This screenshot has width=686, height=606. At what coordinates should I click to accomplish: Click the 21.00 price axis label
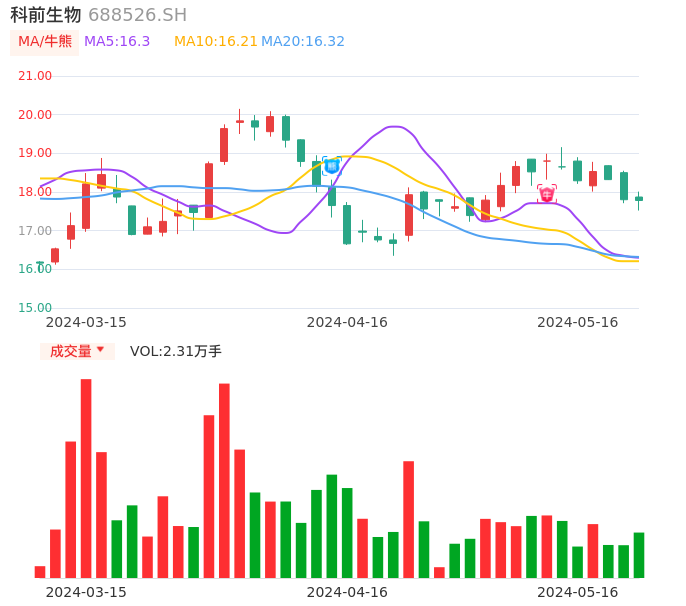click(x=36, y=76)
